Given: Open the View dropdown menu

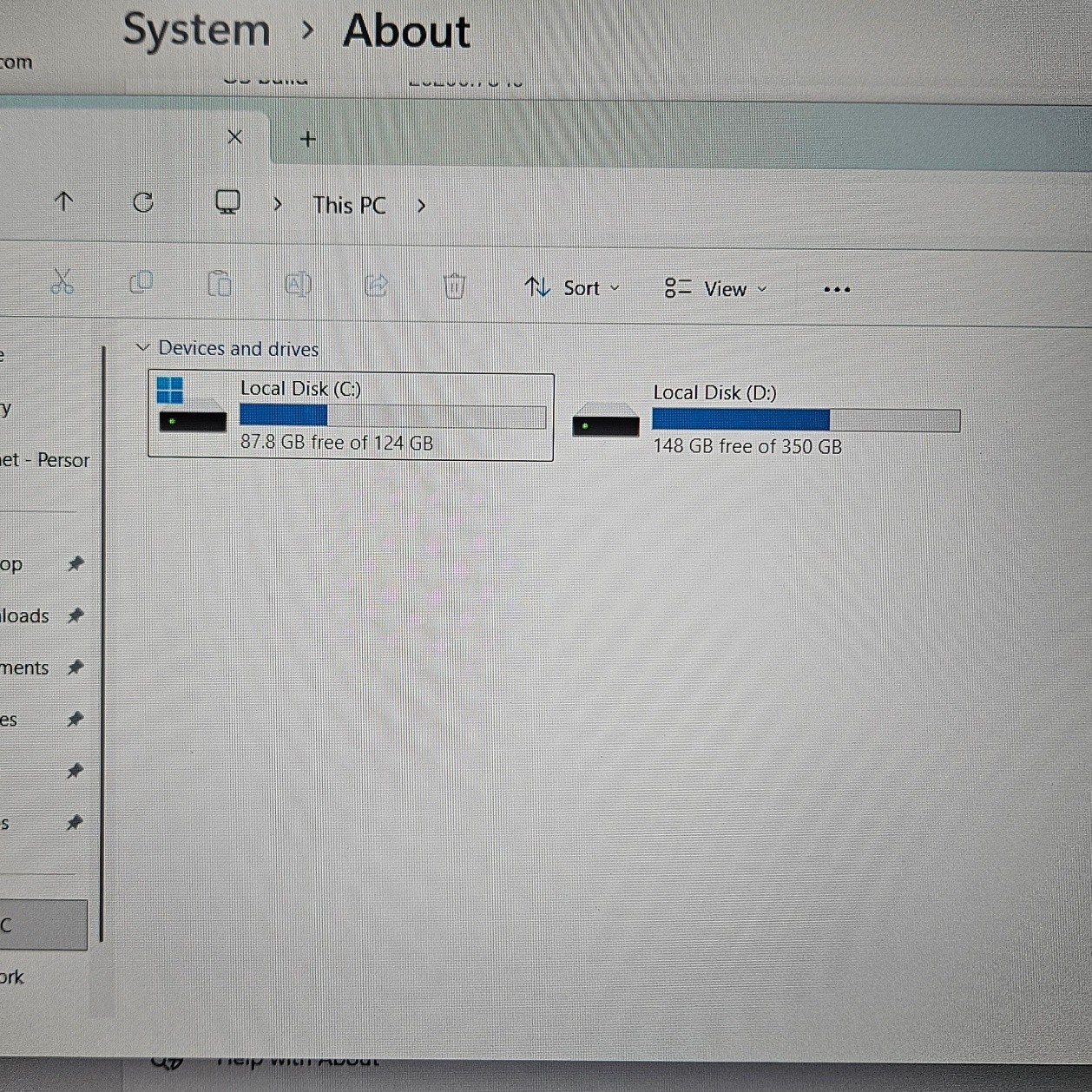Looking at the screenshot, I should click(715, 289).
